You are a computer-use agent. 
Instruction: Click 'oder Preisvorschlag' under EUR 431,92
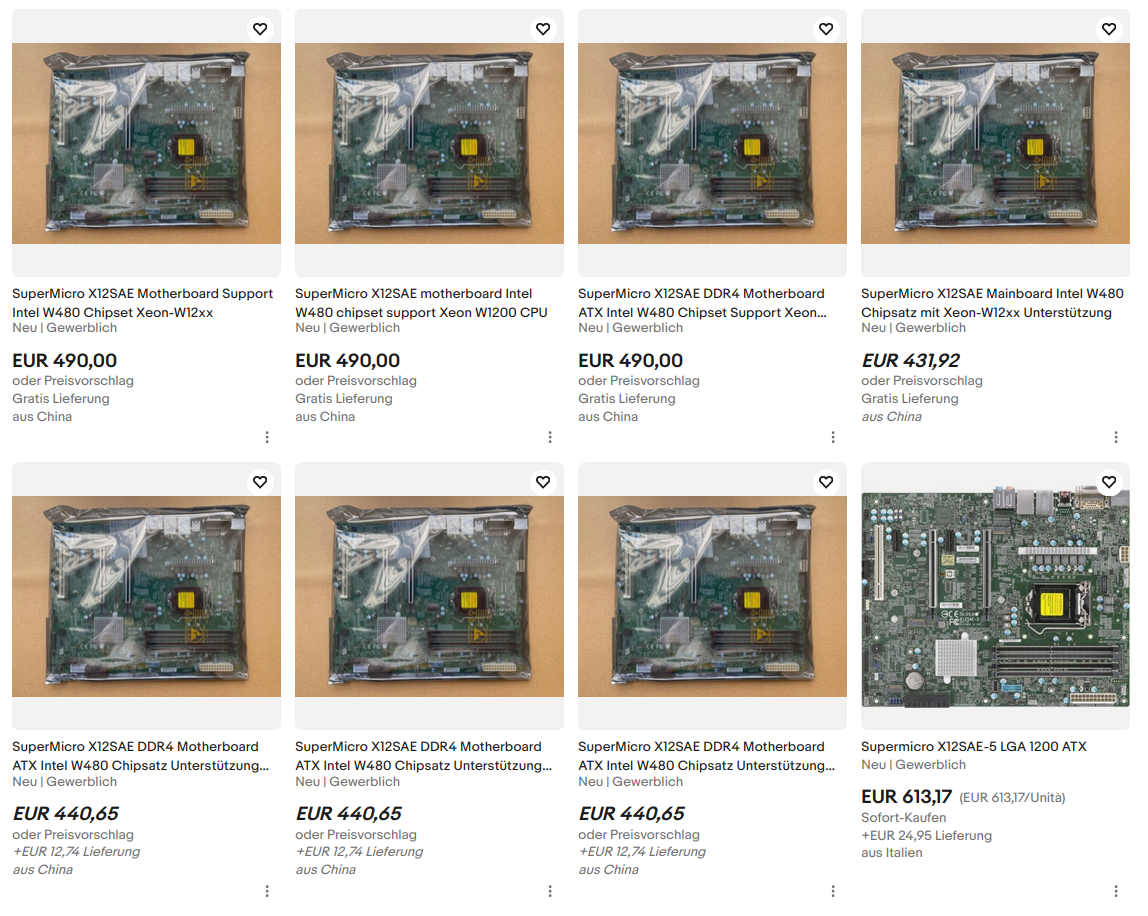tap(922, 381)
